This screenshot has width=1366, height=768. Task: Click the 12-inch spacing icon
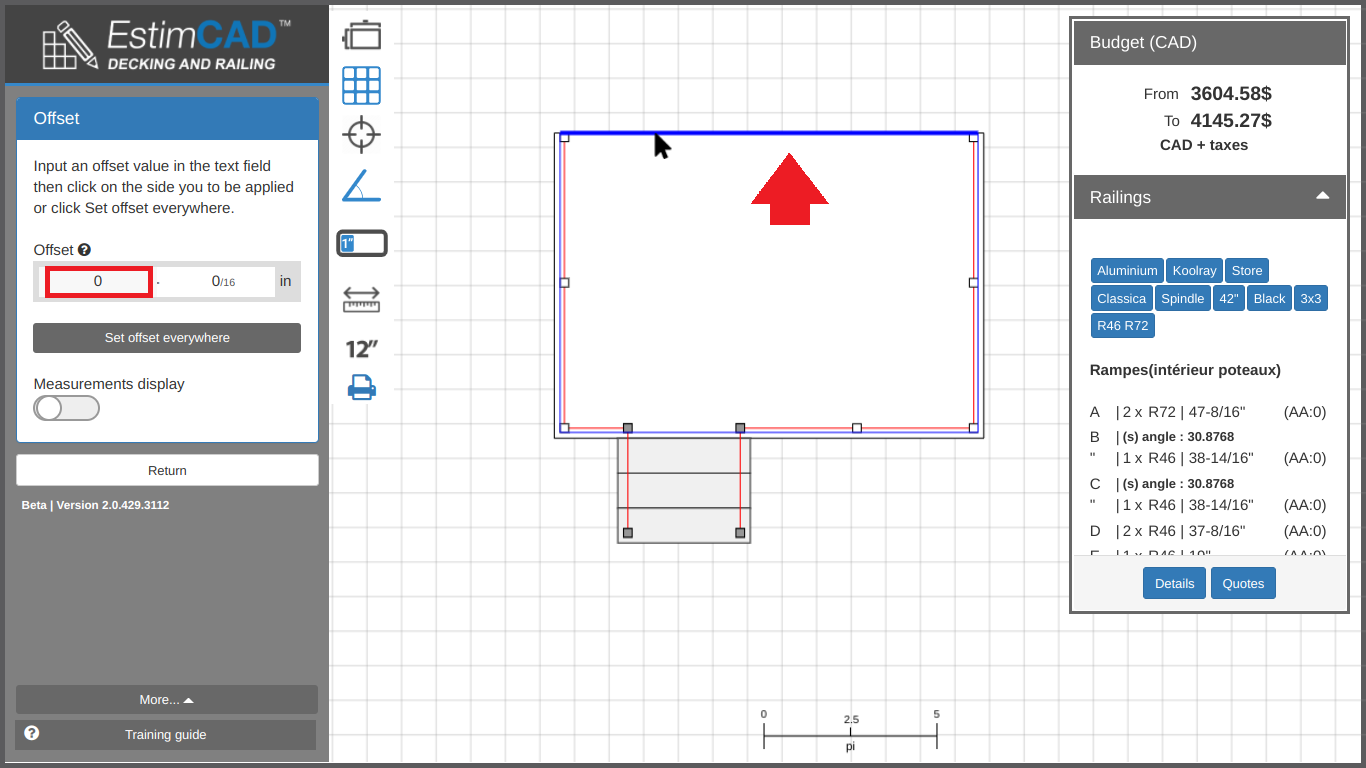[361, 349]
